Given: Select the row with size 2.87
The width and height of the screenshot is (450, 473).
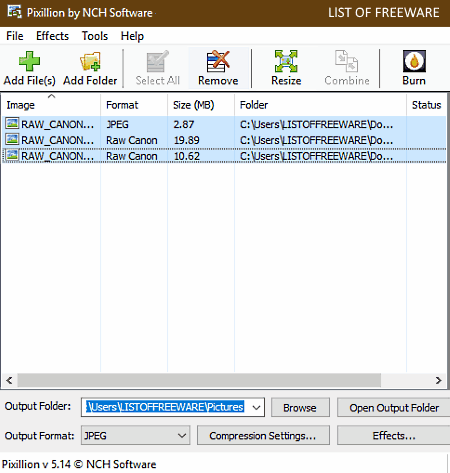Looking at the screenshot, I should [x=224, y=124].
